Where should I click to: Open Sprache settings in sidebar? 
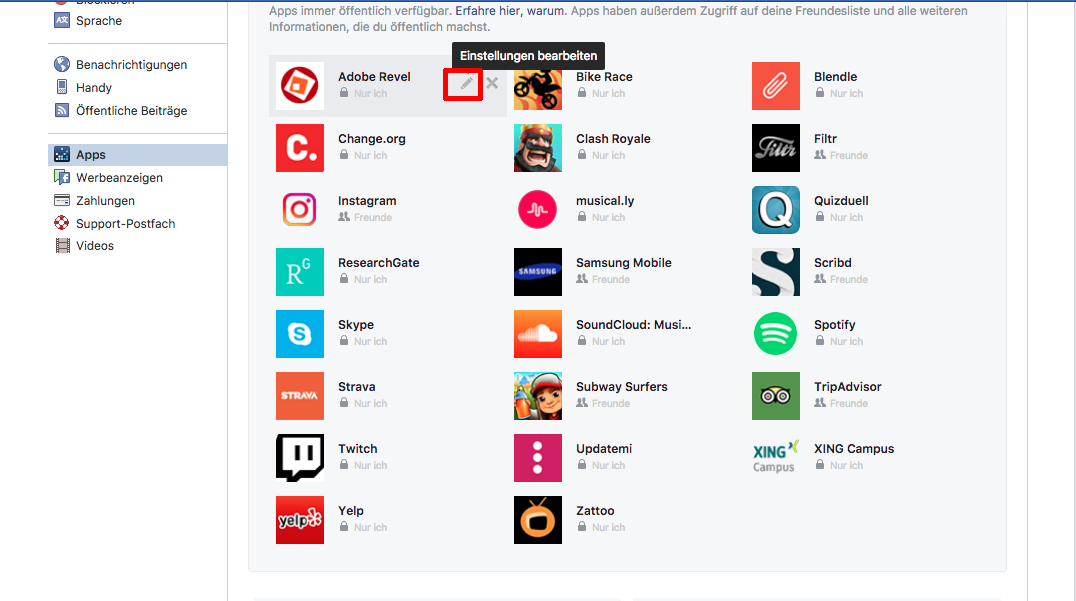coord(99,21)
